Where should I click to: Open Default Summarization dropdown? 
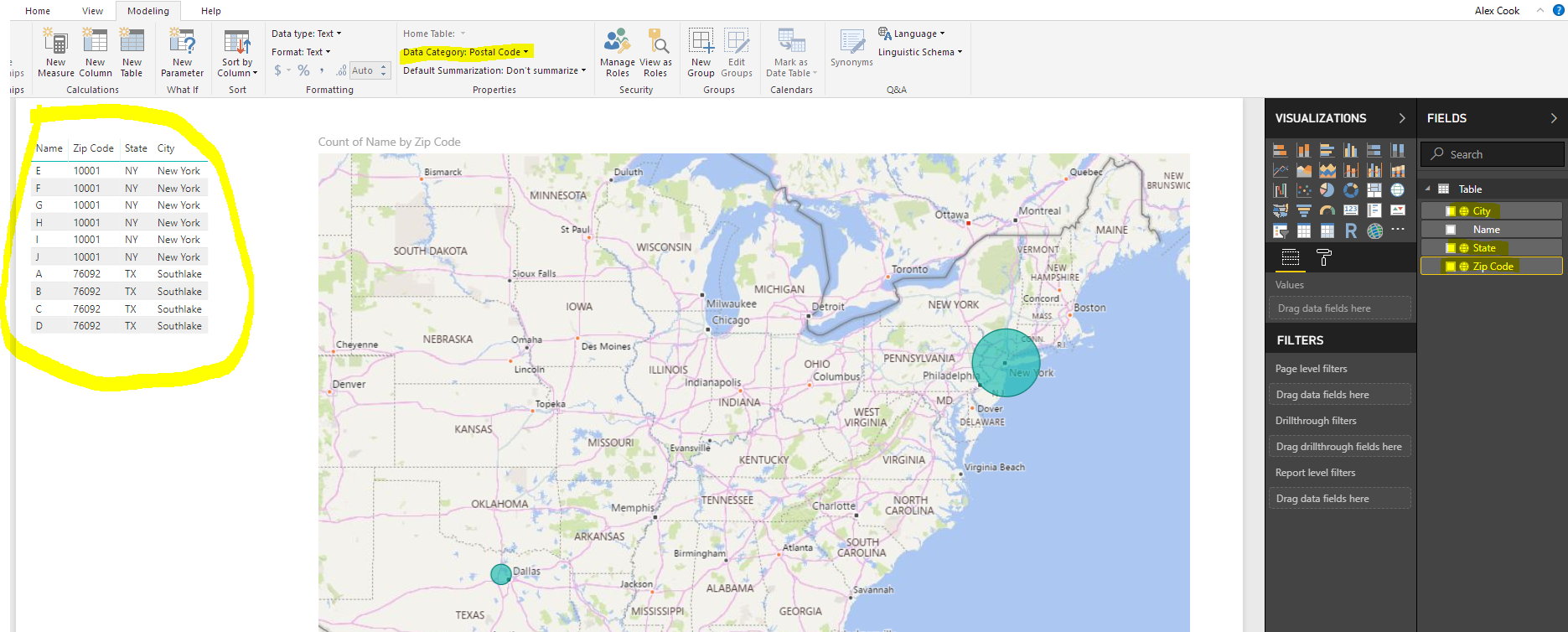click(494, 70)
